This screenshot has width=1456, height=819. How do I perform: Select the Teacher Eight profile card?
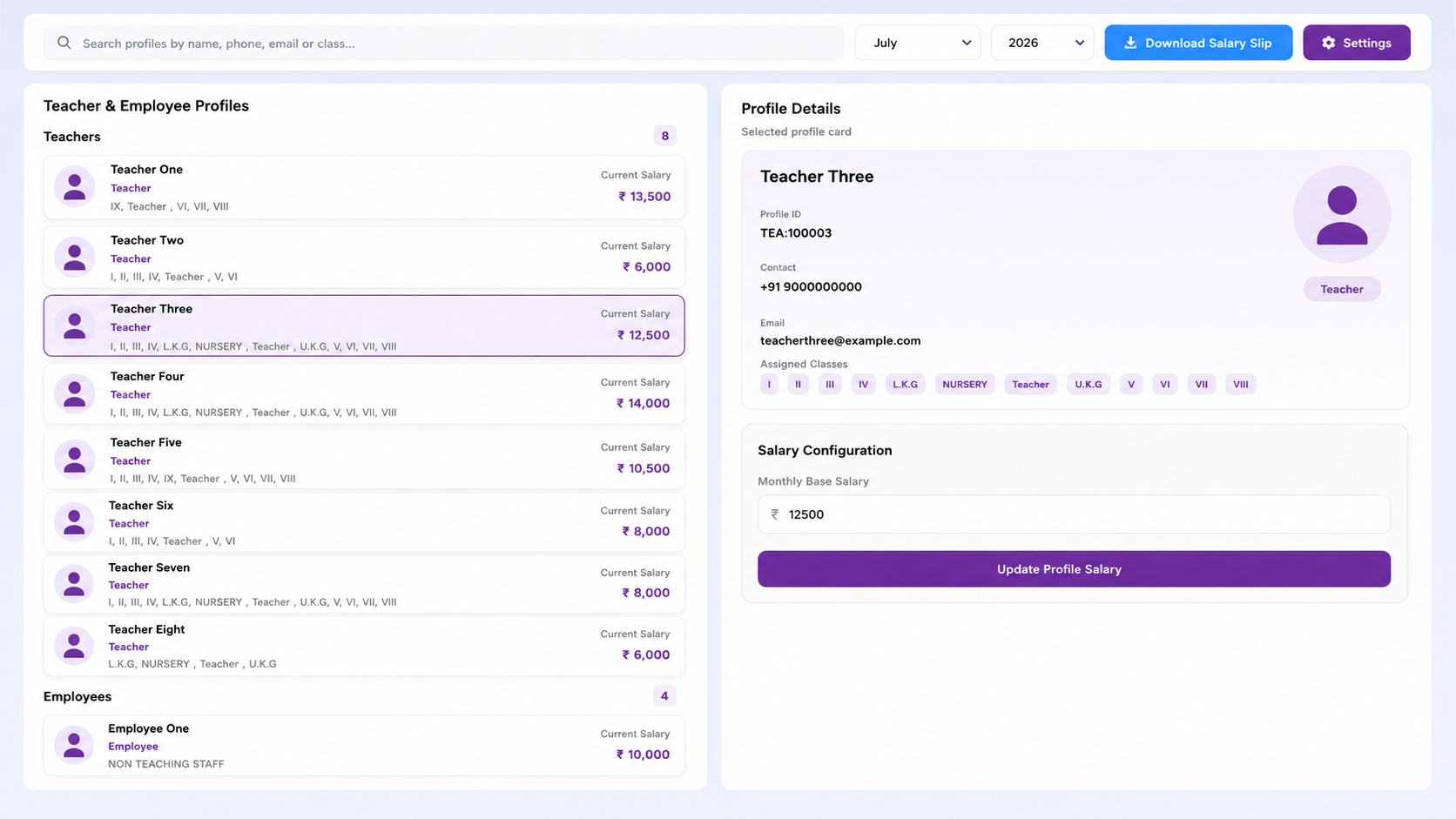tap(364, 646)
